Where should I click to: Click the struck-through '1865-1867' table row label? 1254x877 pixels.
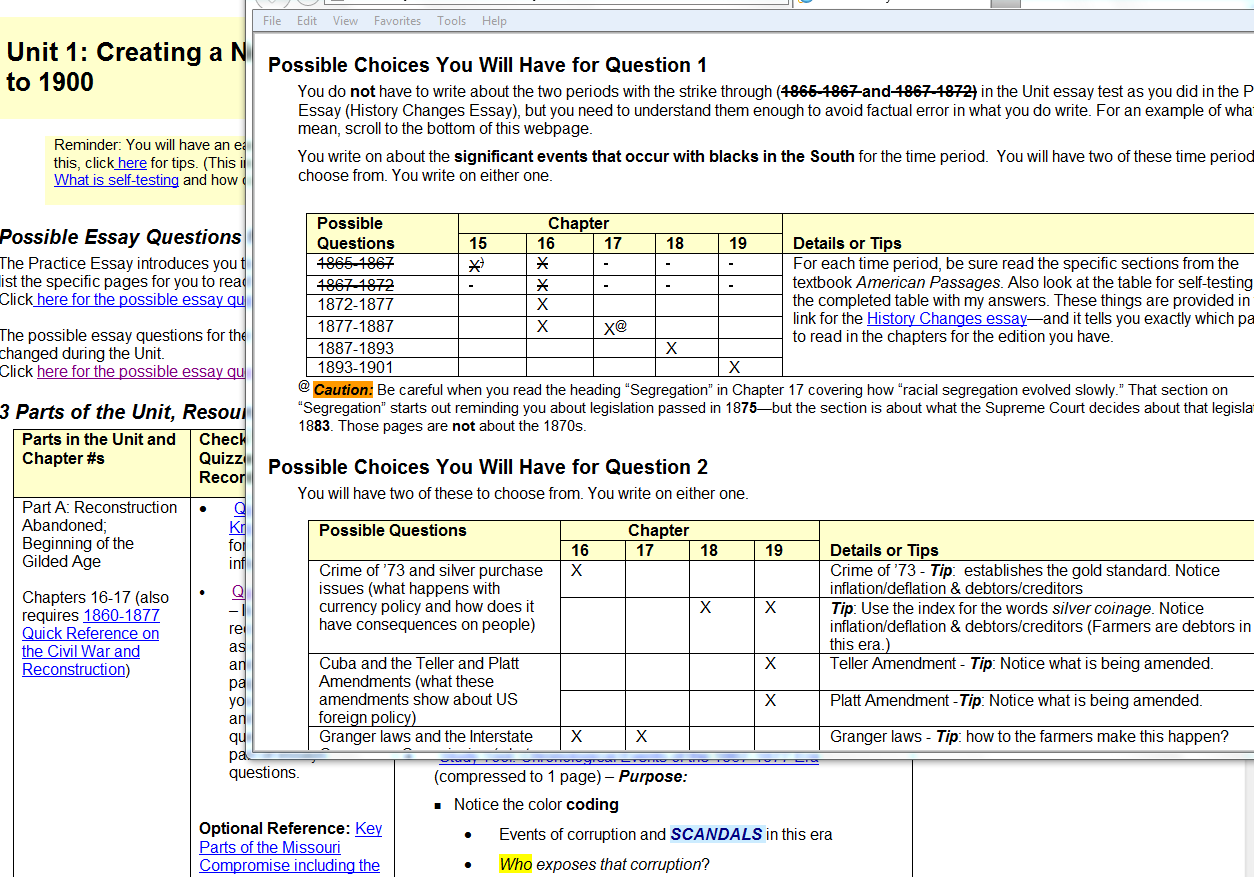pyautogui.click(x=355, y=264)
